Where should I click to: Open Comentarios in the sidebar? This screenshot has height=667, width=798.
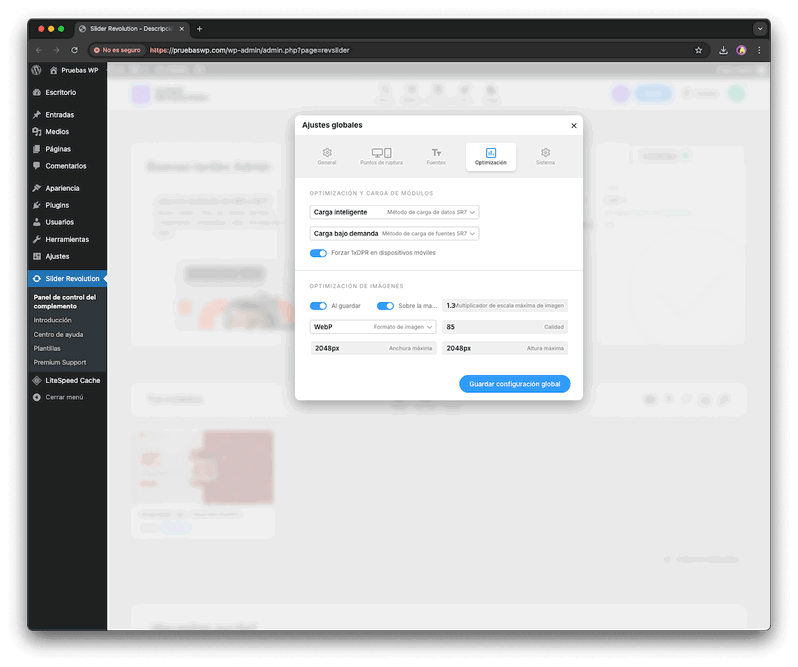(x=67, y=166)
